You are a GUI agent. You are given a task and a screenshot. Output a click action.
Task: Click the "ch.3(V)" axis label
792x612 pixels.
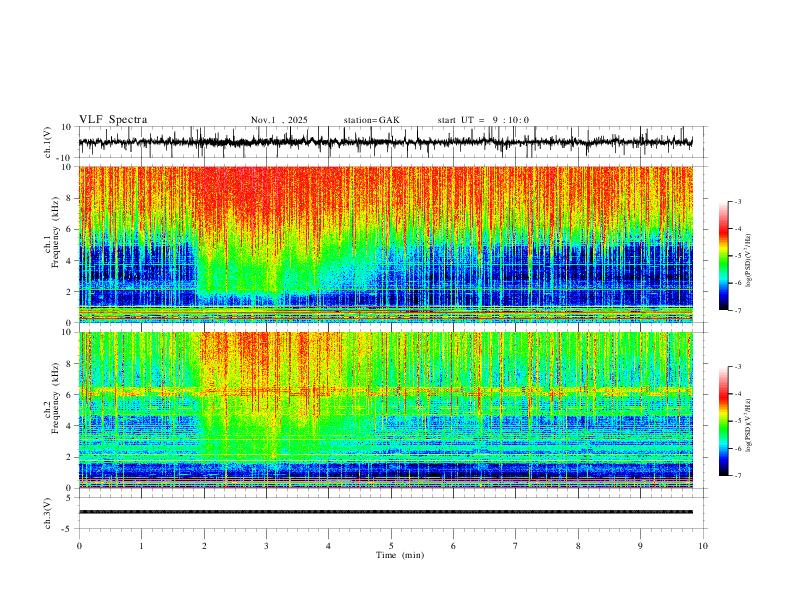pyautogui.click(x=48, y=513)
